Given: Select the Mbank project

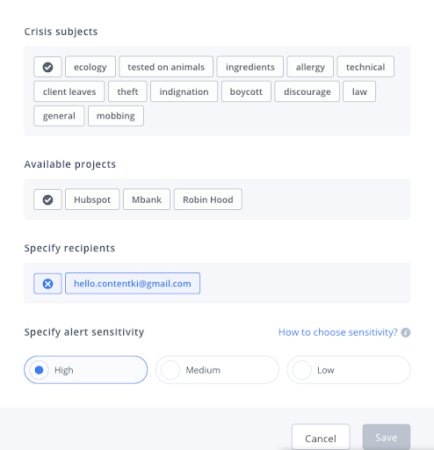Looking at the screenshot, I should pyautogui.click(x=147, y=200).
